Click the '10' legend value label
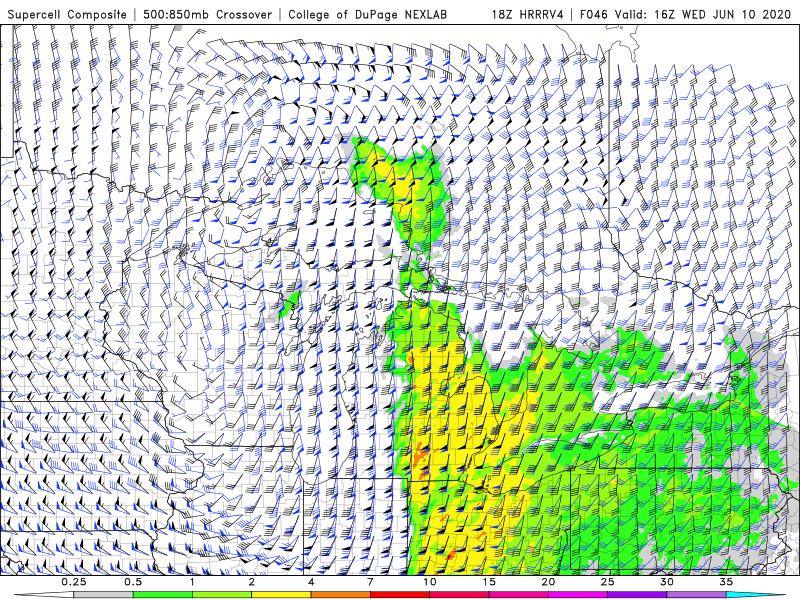The image size is (800, 600). (x=430, y=582)
